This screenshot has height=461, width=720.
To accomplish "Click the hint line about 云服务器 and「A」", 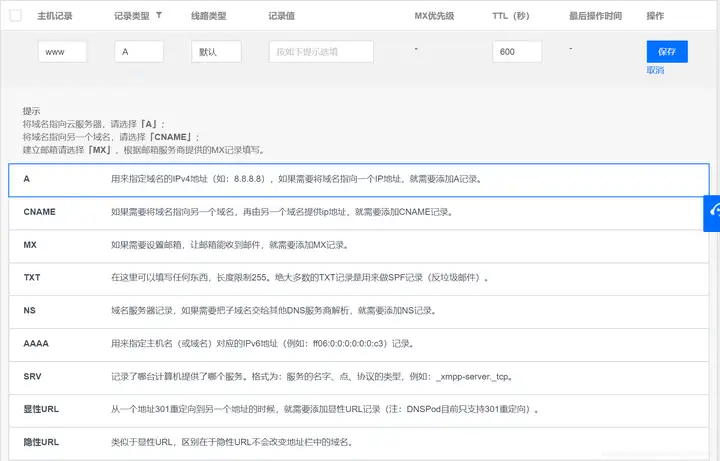I will (x=94, y=124).
